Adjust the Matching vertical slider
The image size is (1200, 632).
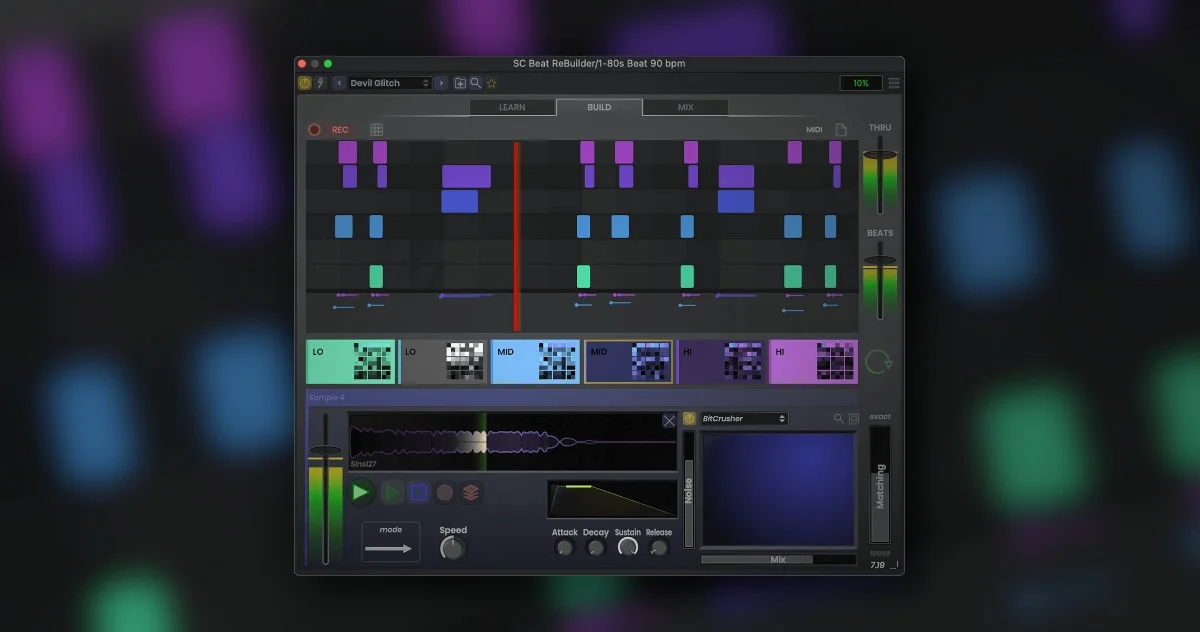click(880, 486)
